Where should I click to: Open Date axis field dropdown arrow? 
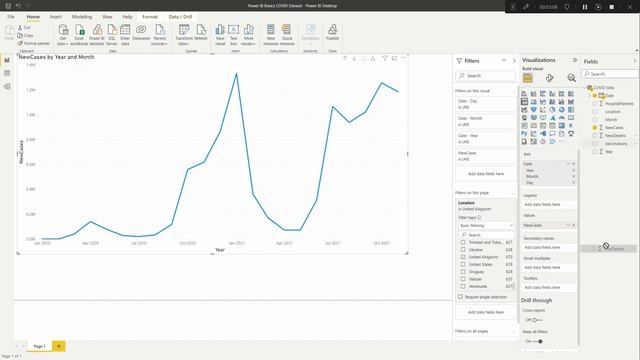tap(568, 164)
